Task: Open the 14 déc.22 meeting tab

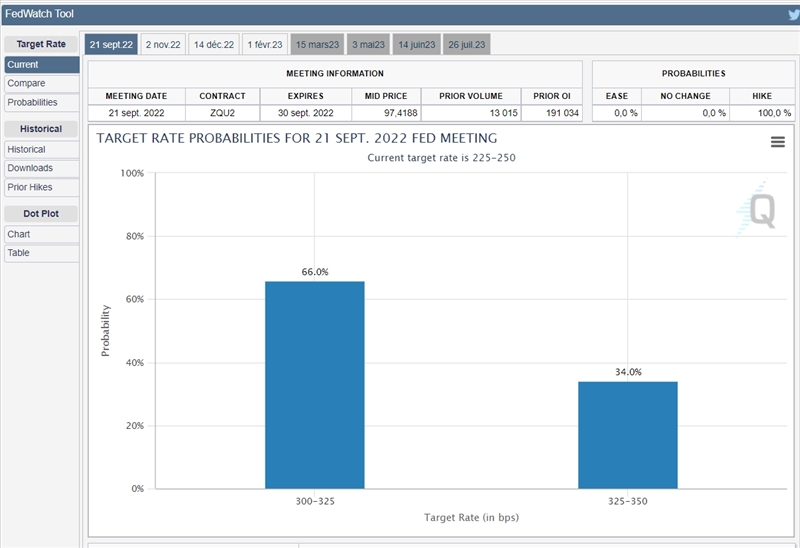Action: point(214,45)
